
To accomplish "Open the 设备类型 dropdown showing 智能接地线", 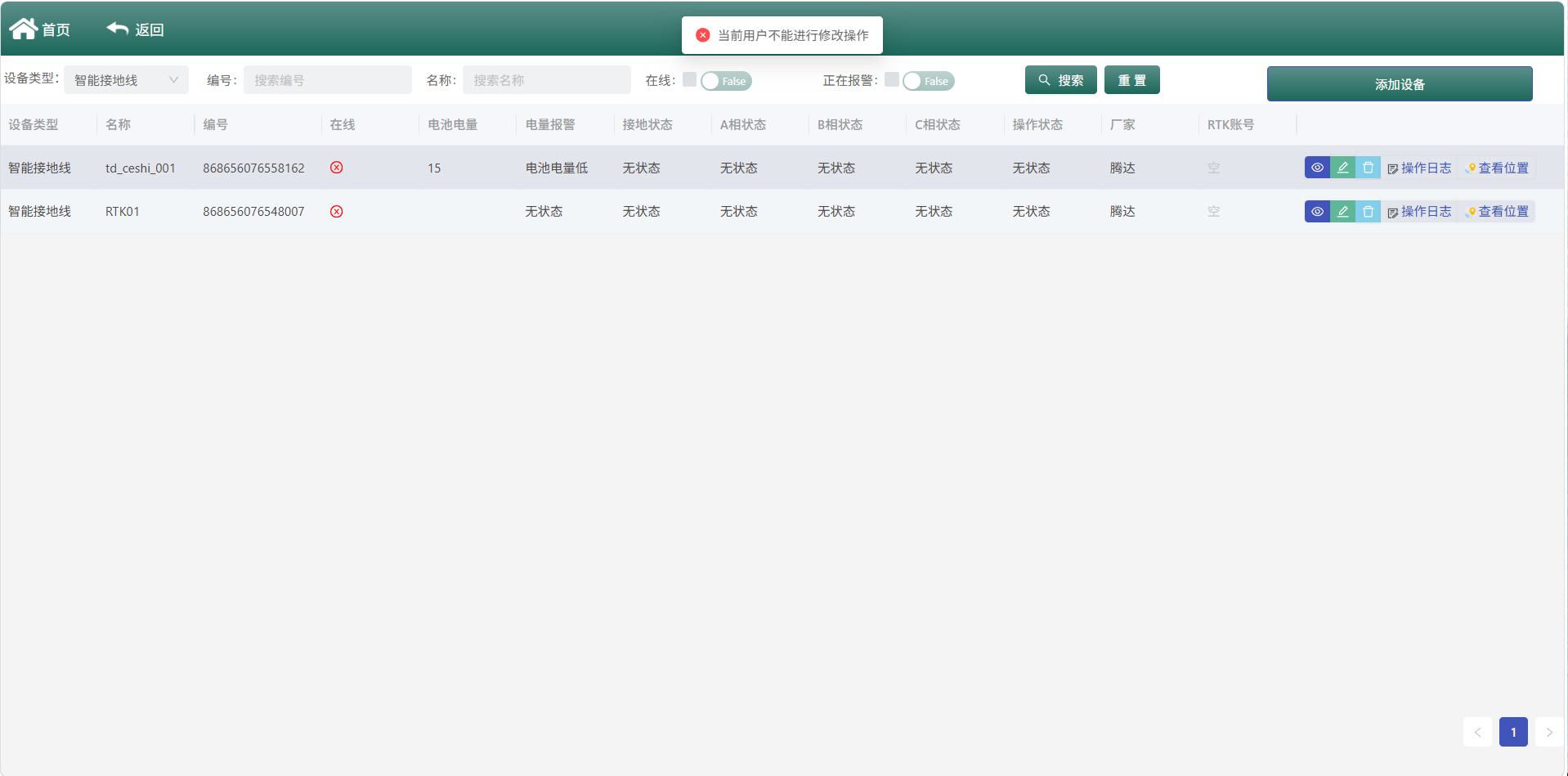I will (x=126, y=80).
